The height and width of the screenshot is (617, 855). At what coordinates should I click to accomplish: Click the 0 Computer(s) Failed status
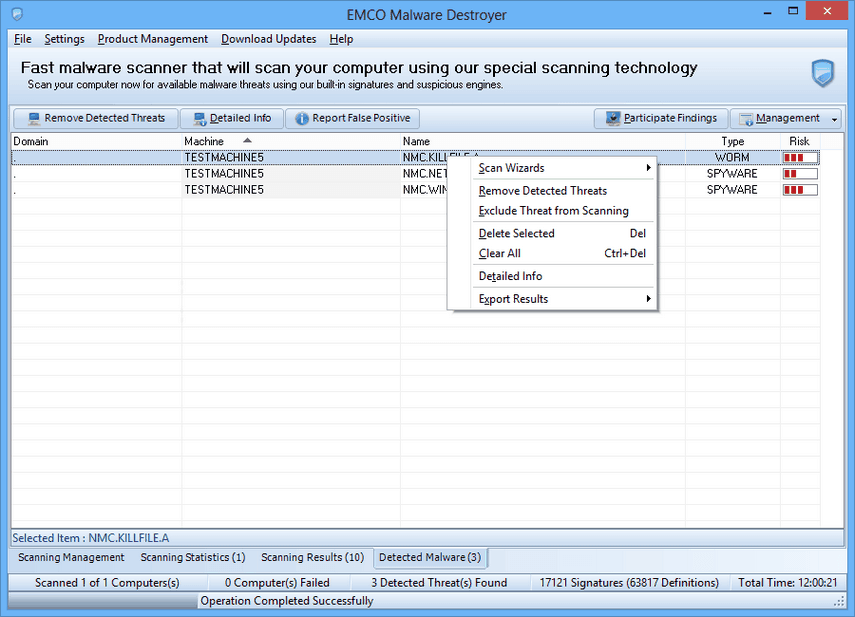click(x=277, y=583)
